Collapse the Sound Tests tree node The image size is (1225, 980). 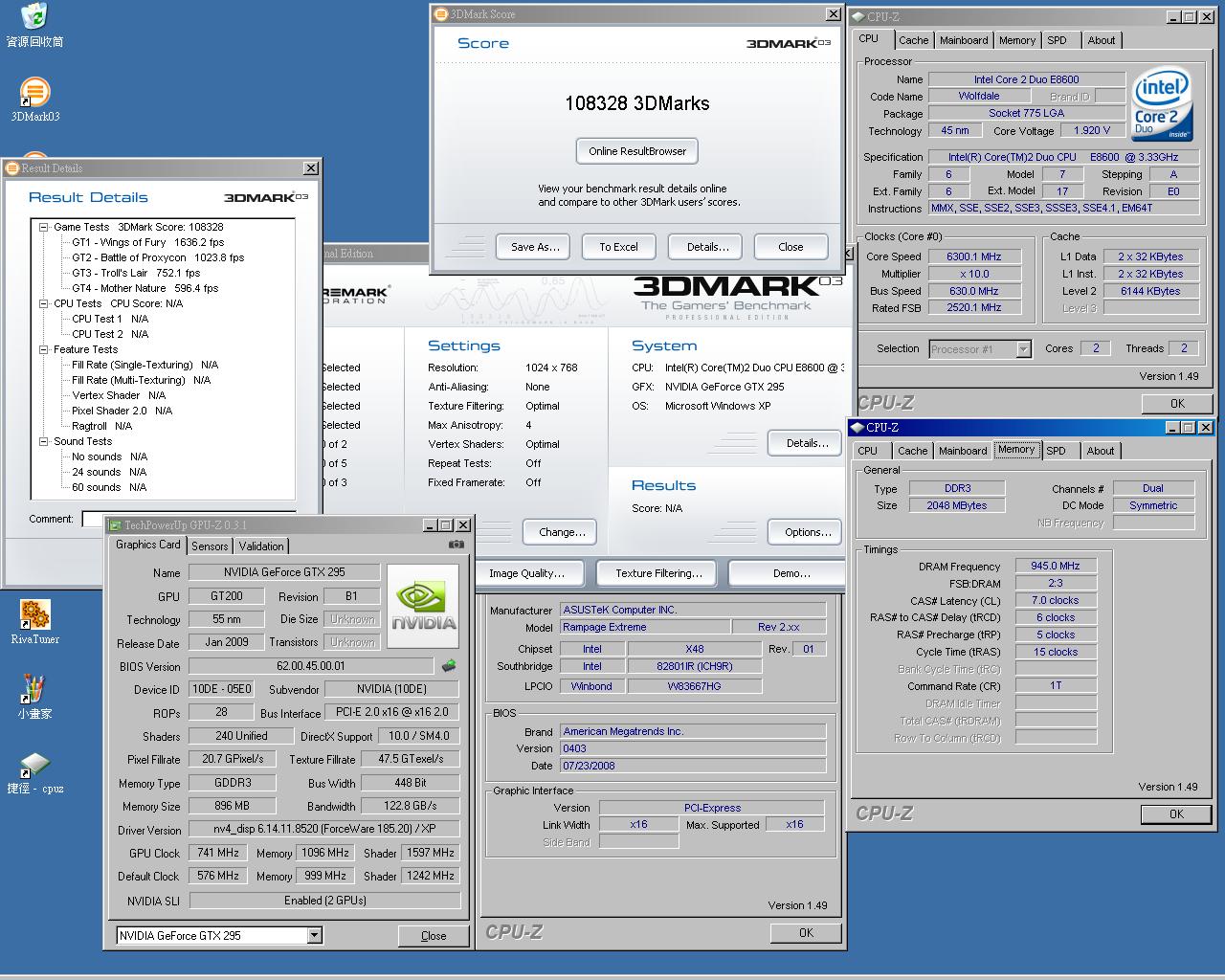44,441
